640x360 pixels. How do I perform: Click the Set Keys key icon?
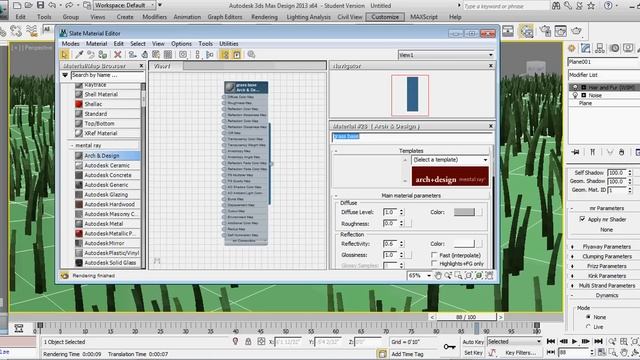449,347
